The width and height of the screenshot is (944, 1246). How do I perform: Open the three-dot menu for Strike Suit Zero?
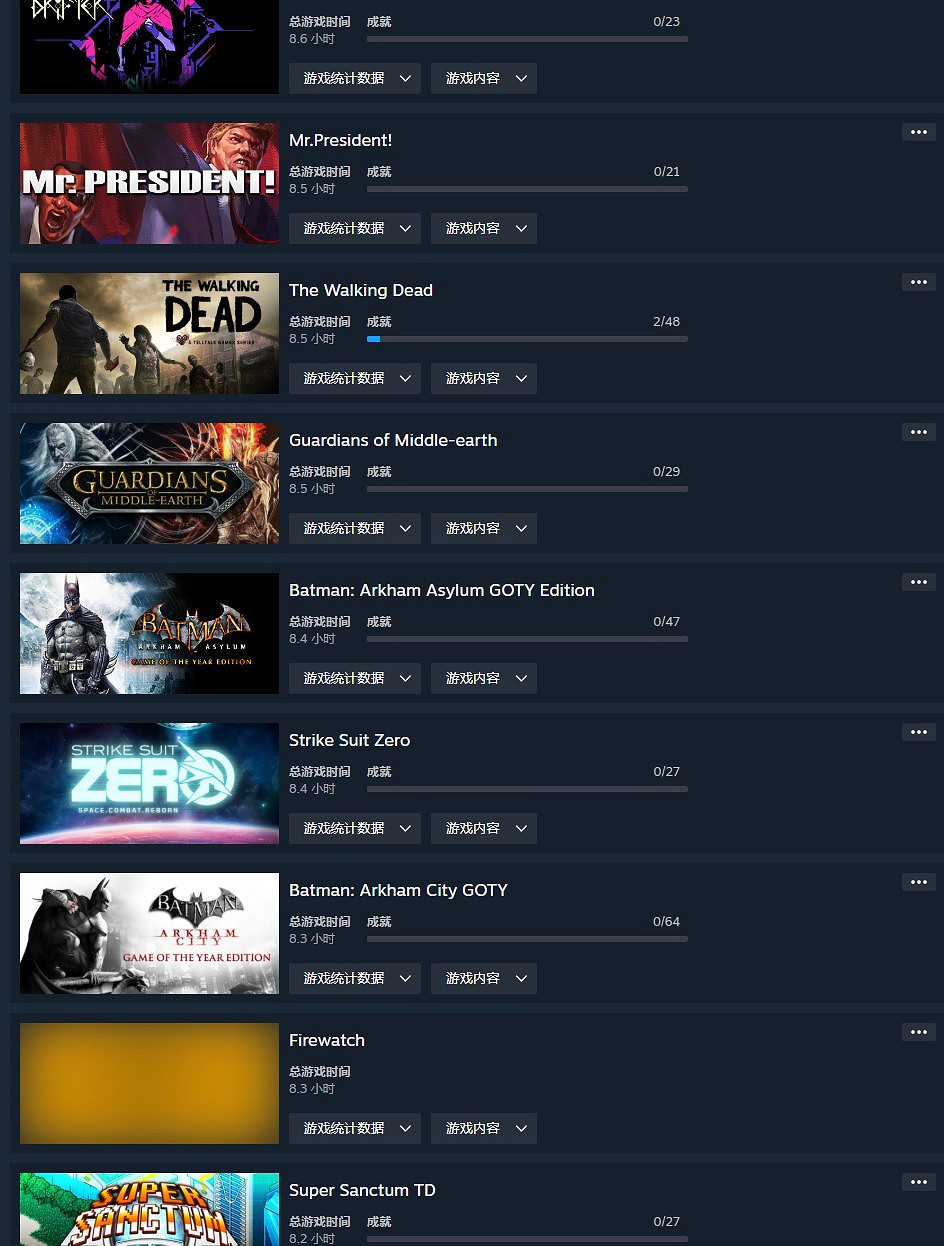coord(918,732)
